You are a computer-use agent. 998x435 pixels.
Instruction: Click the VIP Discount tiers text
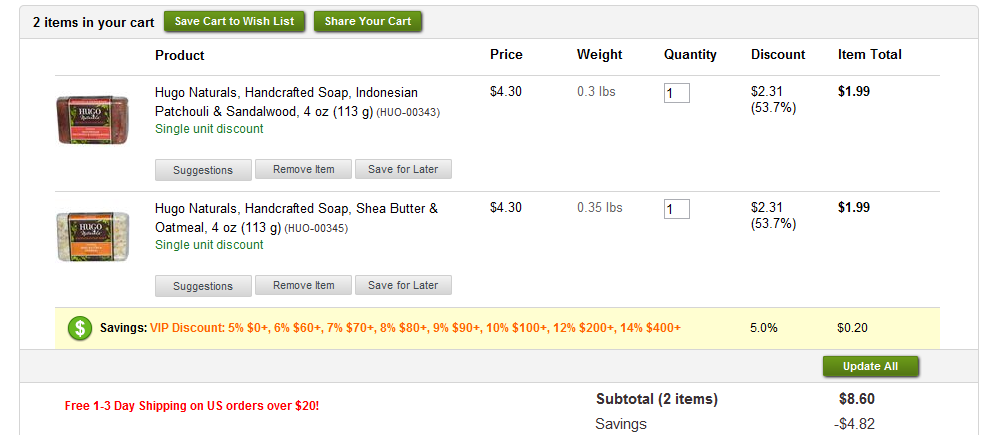415,328
